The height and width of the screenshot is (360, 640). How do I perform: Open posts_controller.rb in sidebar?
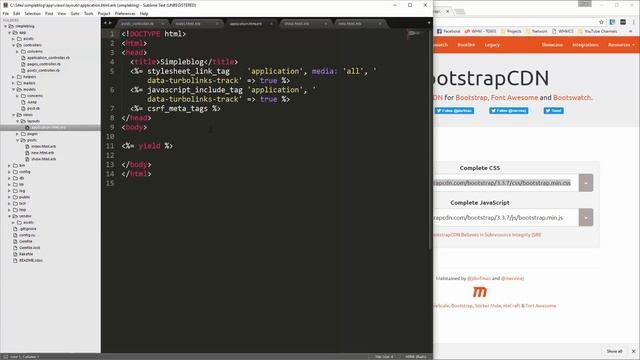click(x=43, y=70)
